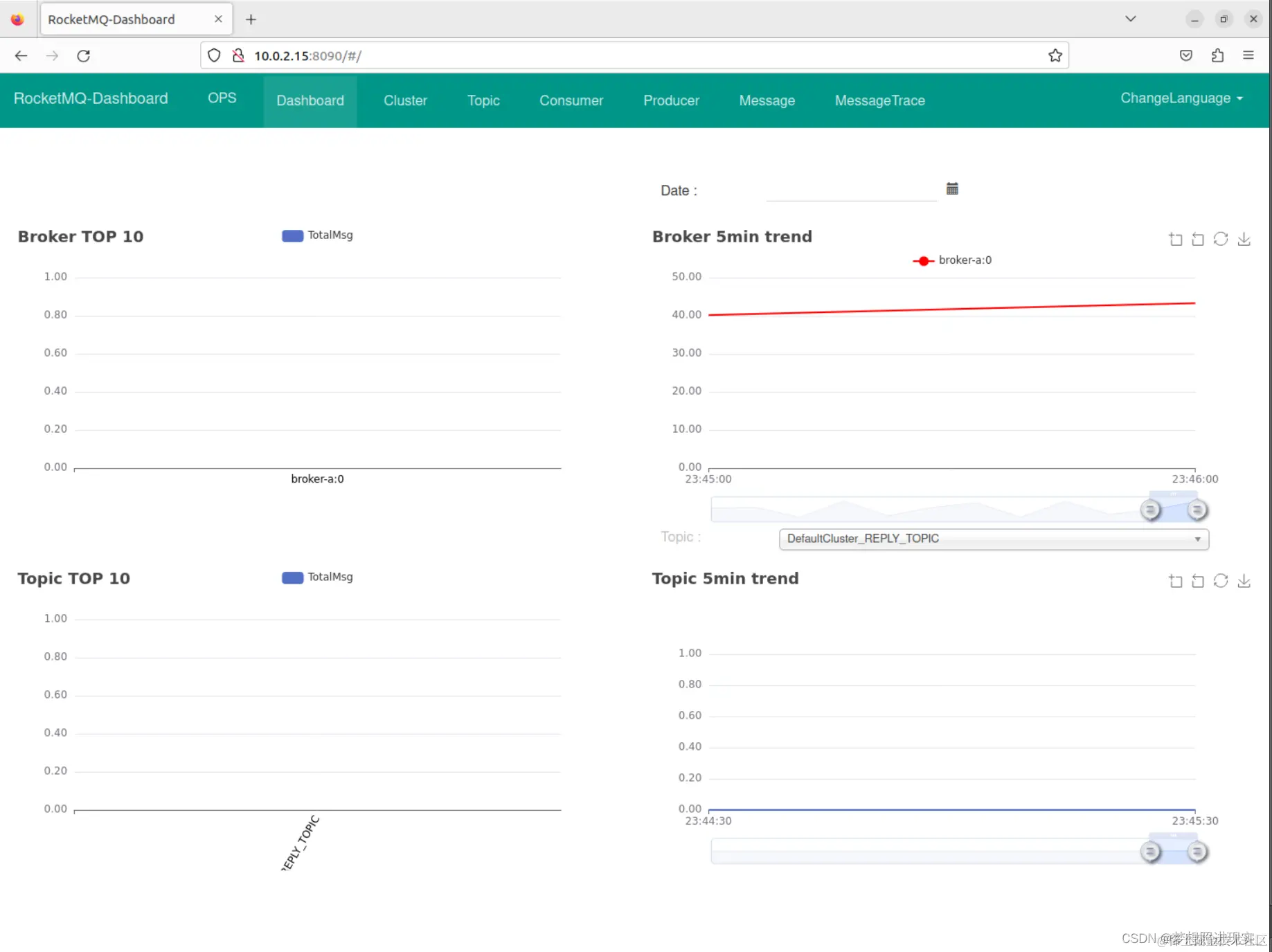Navigate to the Topic page

click(x=483, y=100)
